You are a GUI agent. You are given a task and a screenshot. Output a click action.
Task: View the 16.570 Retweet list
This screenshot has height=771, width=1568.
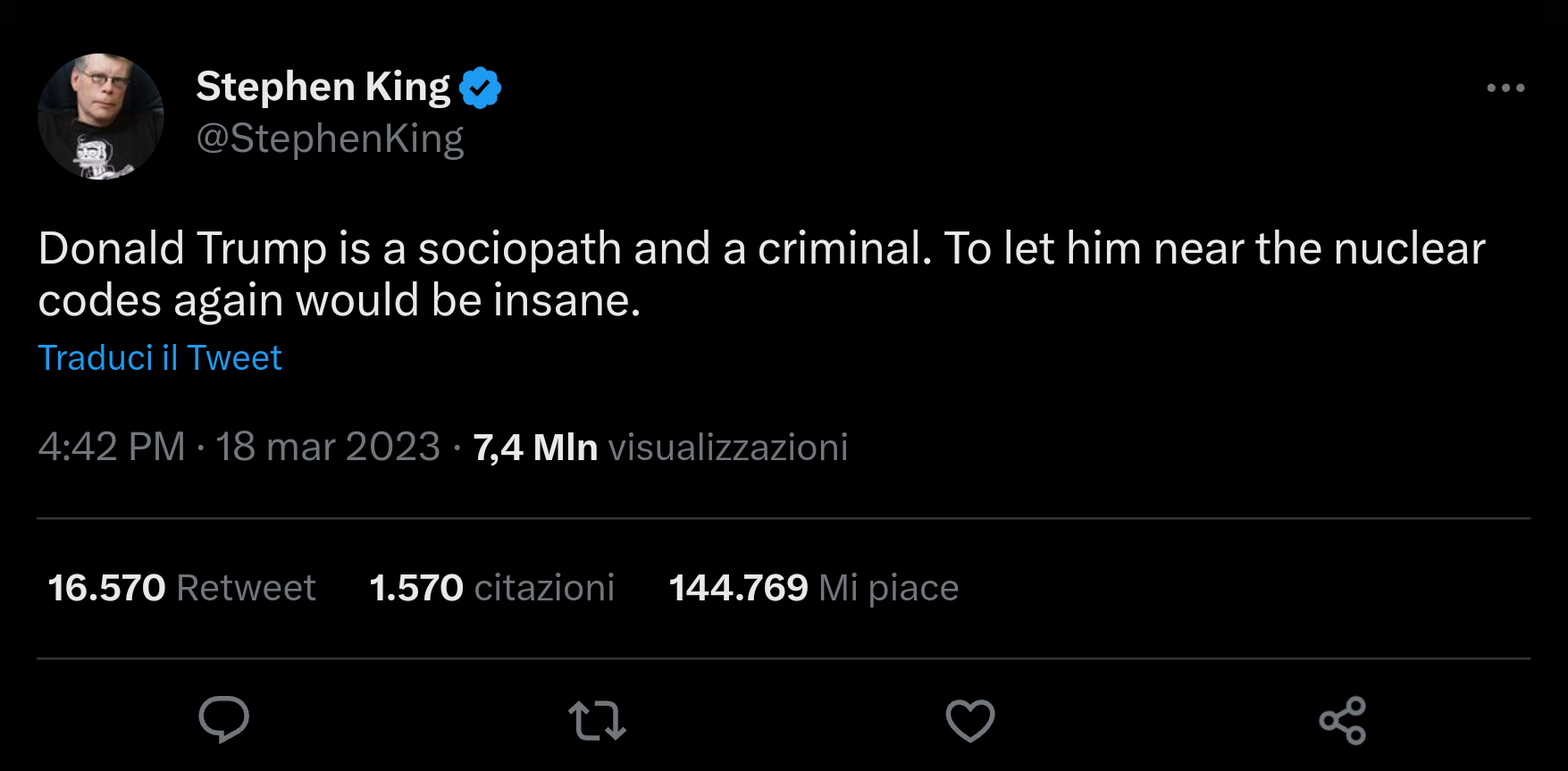coord(181,588)
